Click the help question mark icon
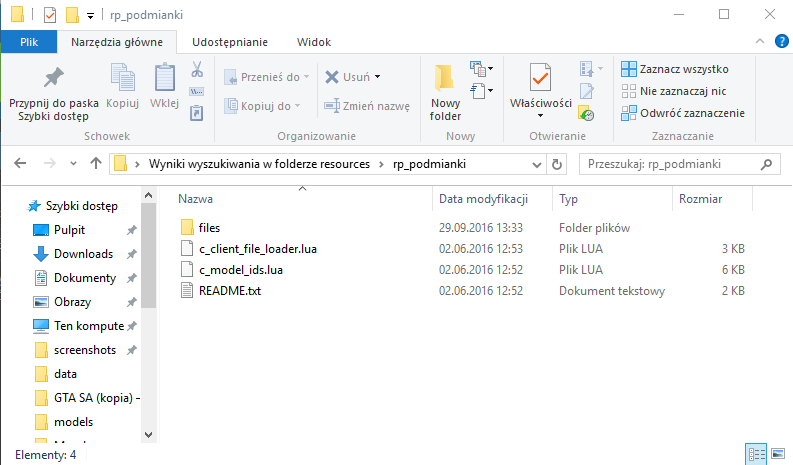Viewport: 793px width, 465px height. (x=781, y=41)
